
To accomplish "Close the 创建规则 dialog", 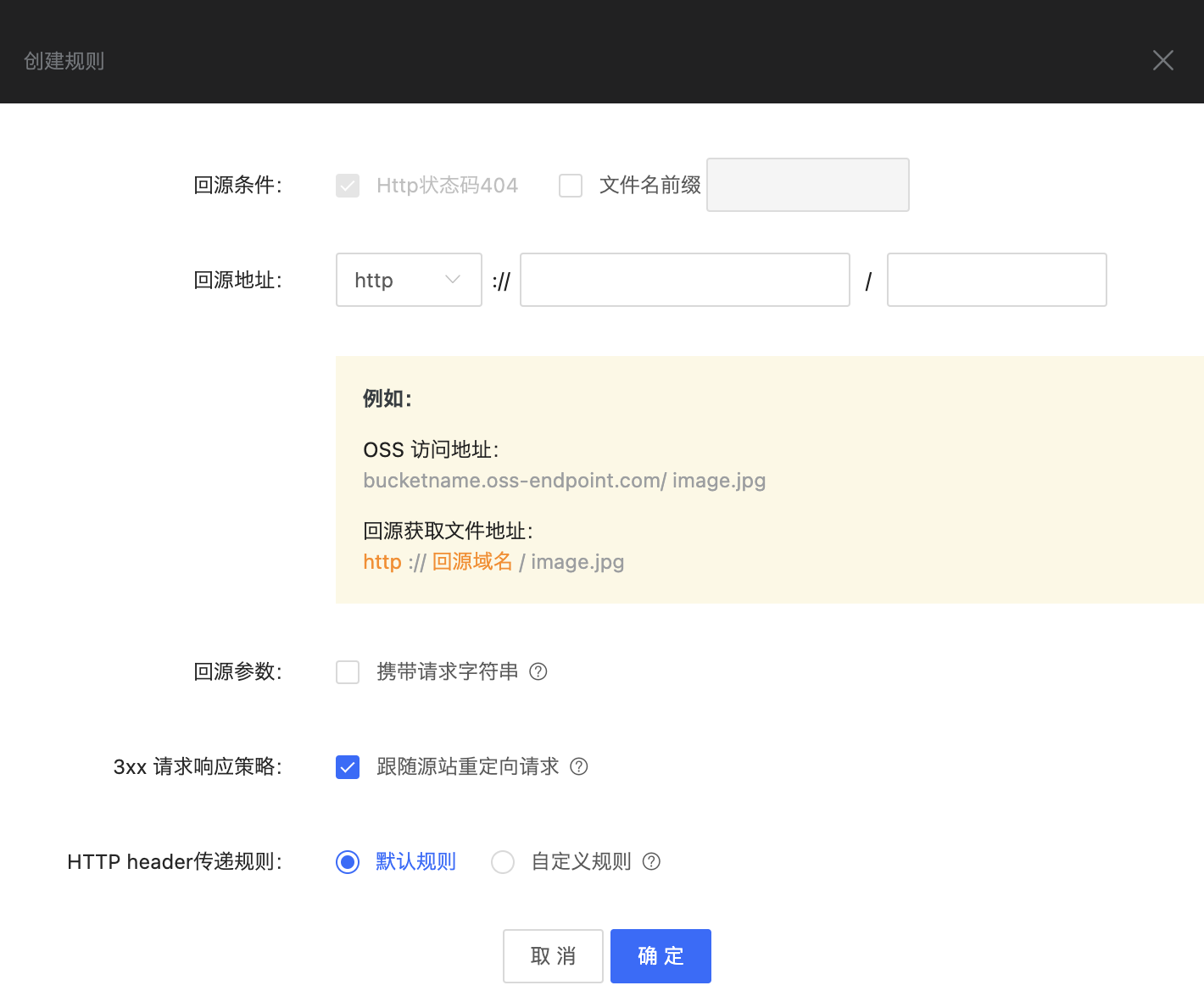I will [x=1162, y=59].
